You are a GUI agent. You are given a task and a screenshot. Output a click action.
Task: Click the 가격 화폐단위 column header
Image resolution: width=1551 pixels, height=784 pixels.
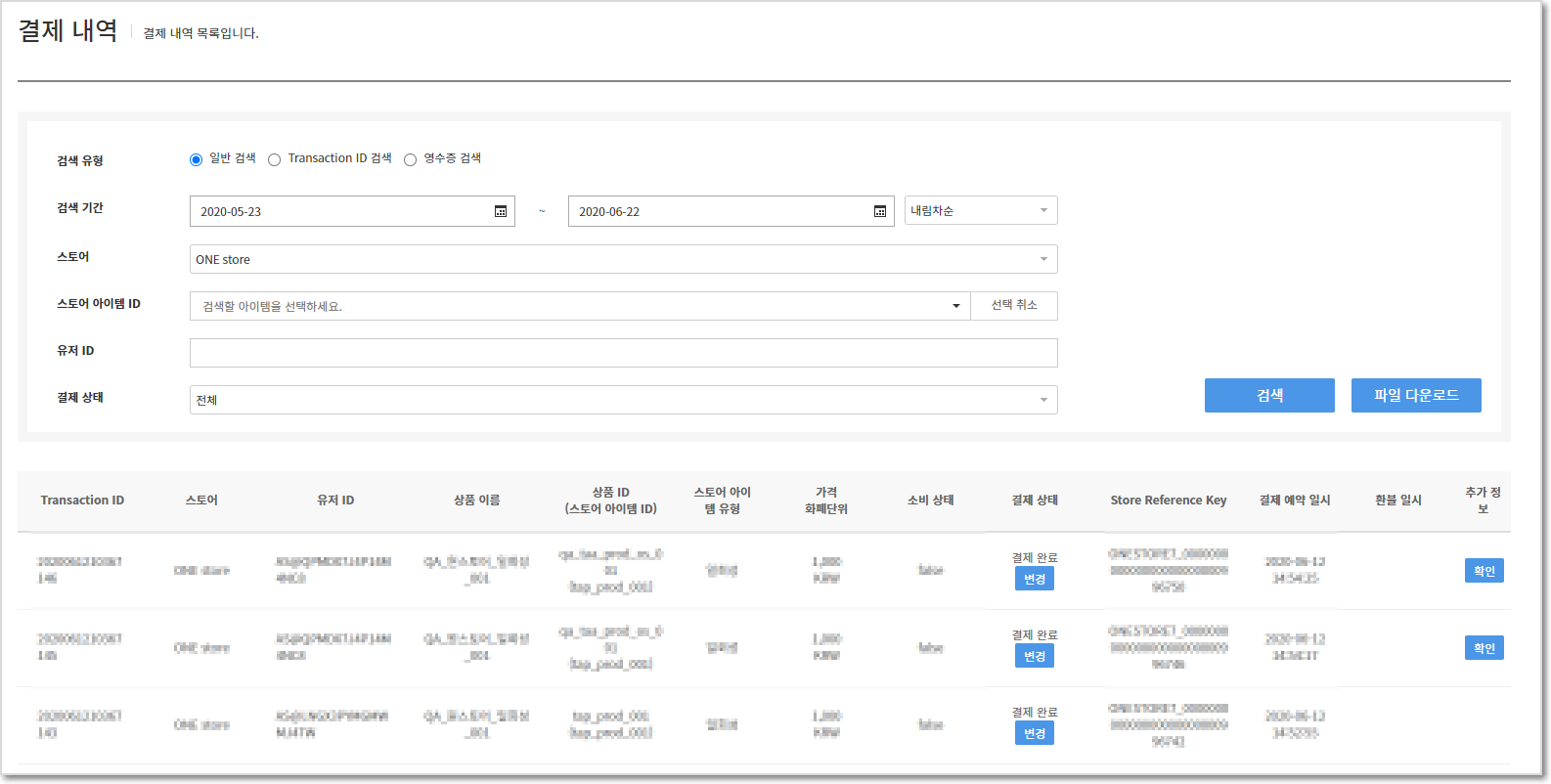pos(826,501)
